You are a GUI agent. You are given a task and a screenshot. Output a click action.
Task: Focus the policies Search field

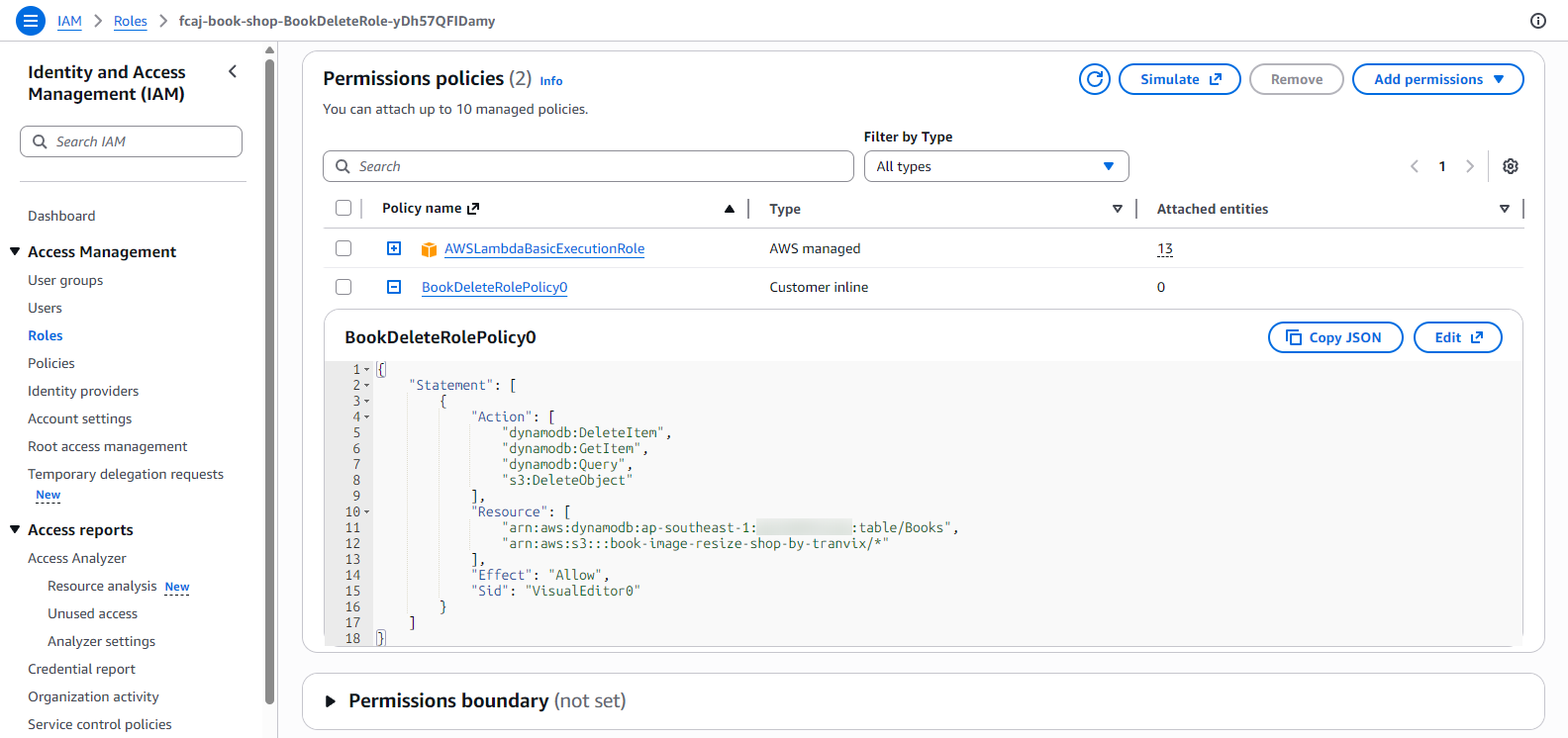(x=588, y=166)
